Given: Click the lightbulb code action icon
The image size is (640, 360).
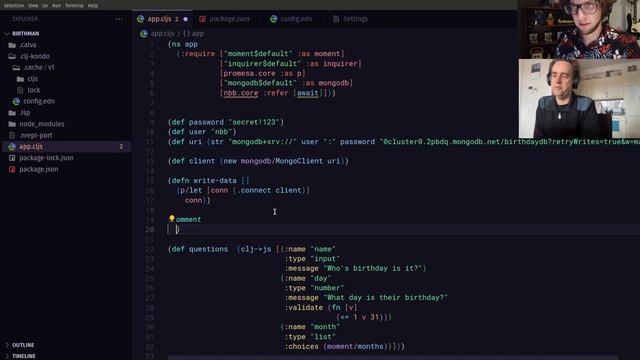Looking at the screenshot, I should (172, 219).
